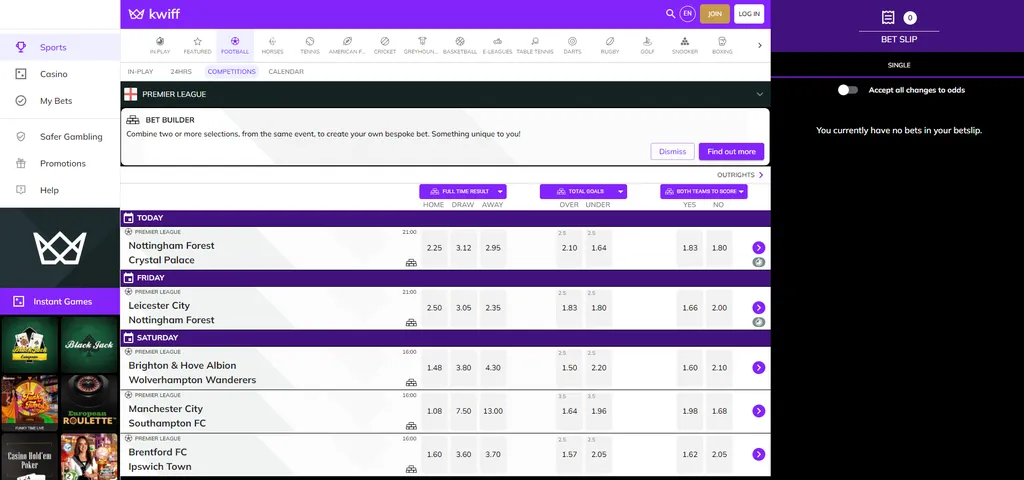Select the Single bet slip tab
Viewport: 1024px width, 480px height.
pos(899,65)
